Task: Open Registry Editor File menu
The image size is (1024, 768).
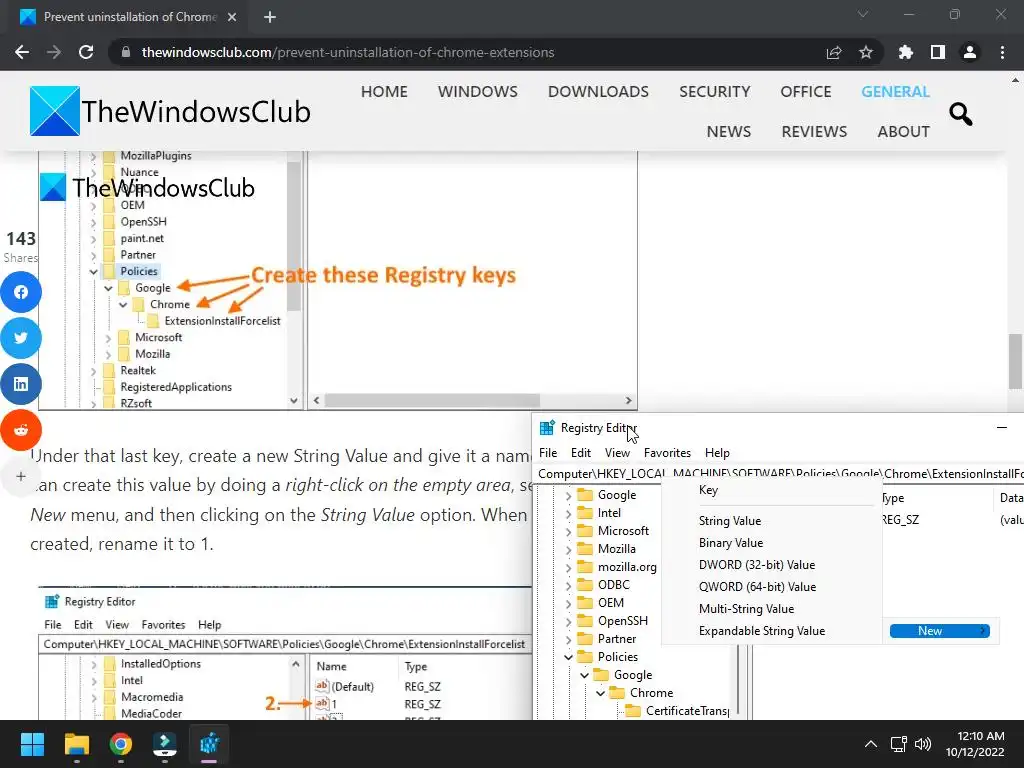Action: (548, 453)
